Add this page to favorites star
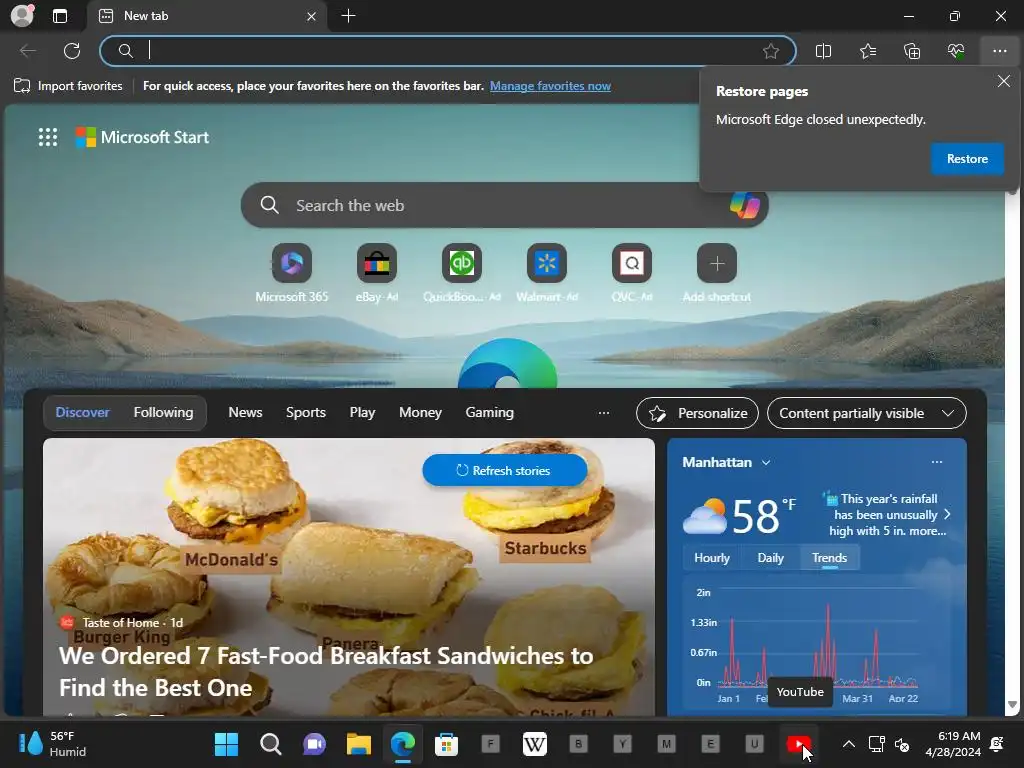Viewport: 1024px width, 768px height. (x=771, y=51)
